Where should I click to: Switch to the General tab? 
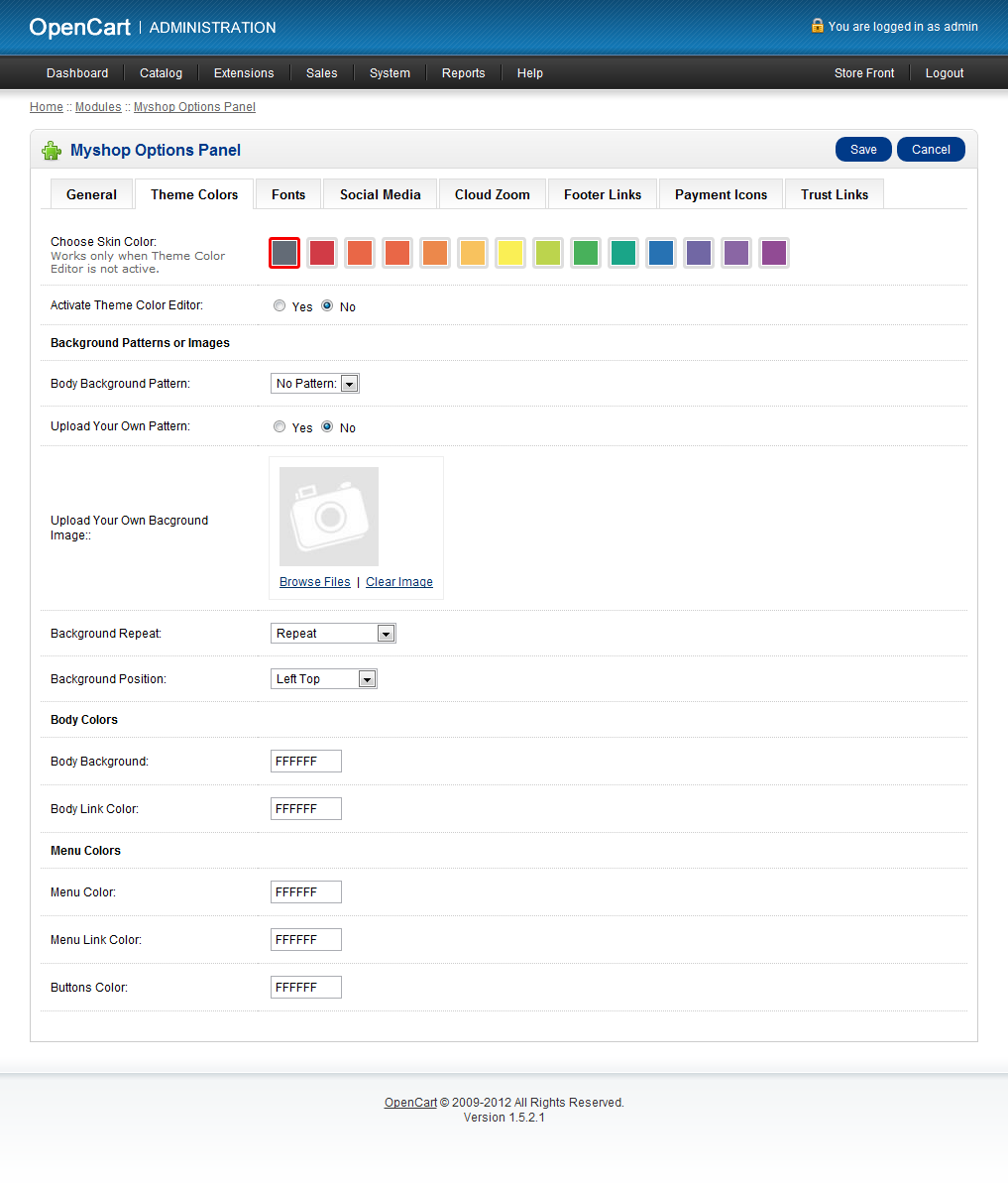91,194
